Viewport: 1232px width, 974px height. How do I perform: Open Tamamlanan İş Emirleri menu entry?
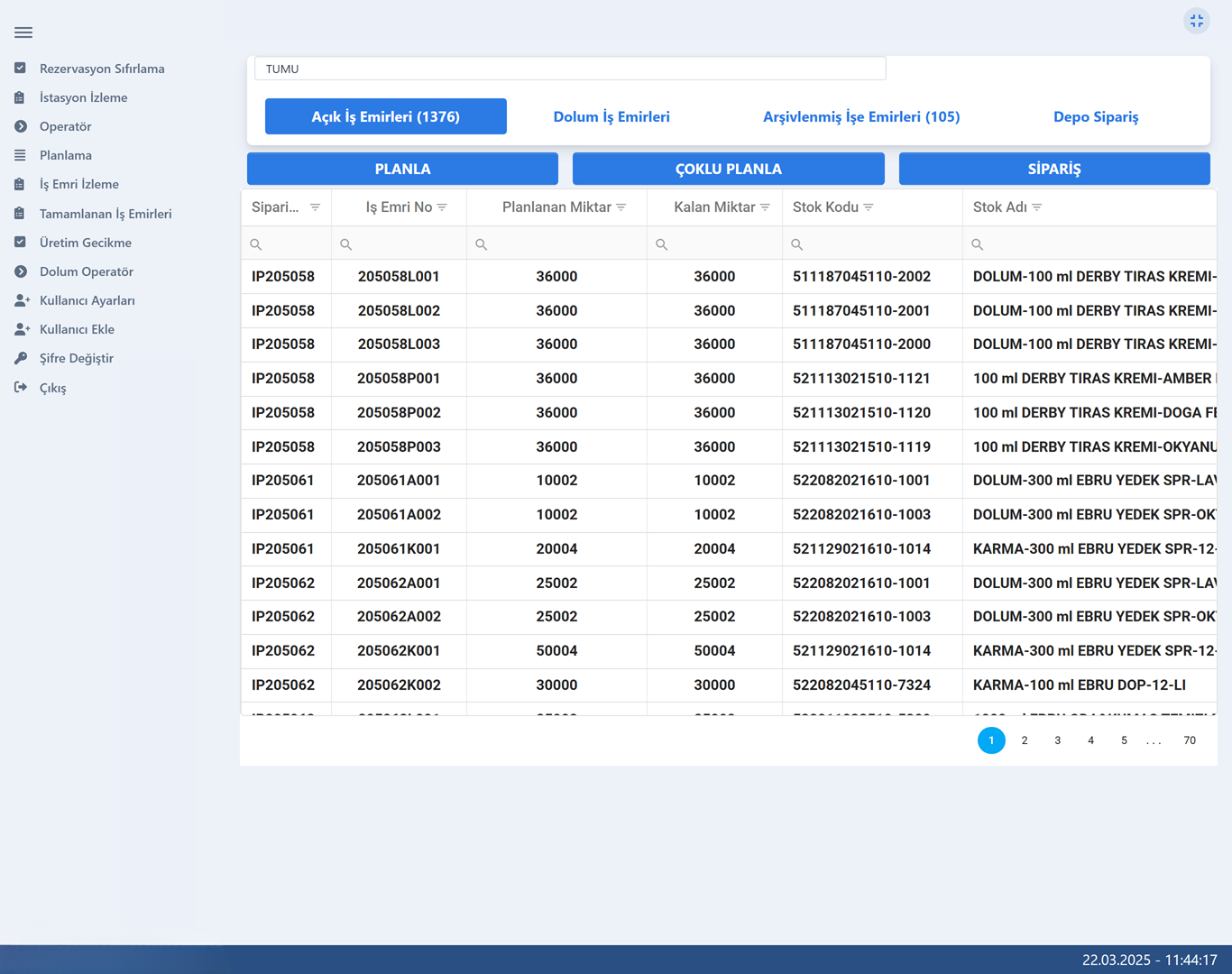tap(106, 214)
